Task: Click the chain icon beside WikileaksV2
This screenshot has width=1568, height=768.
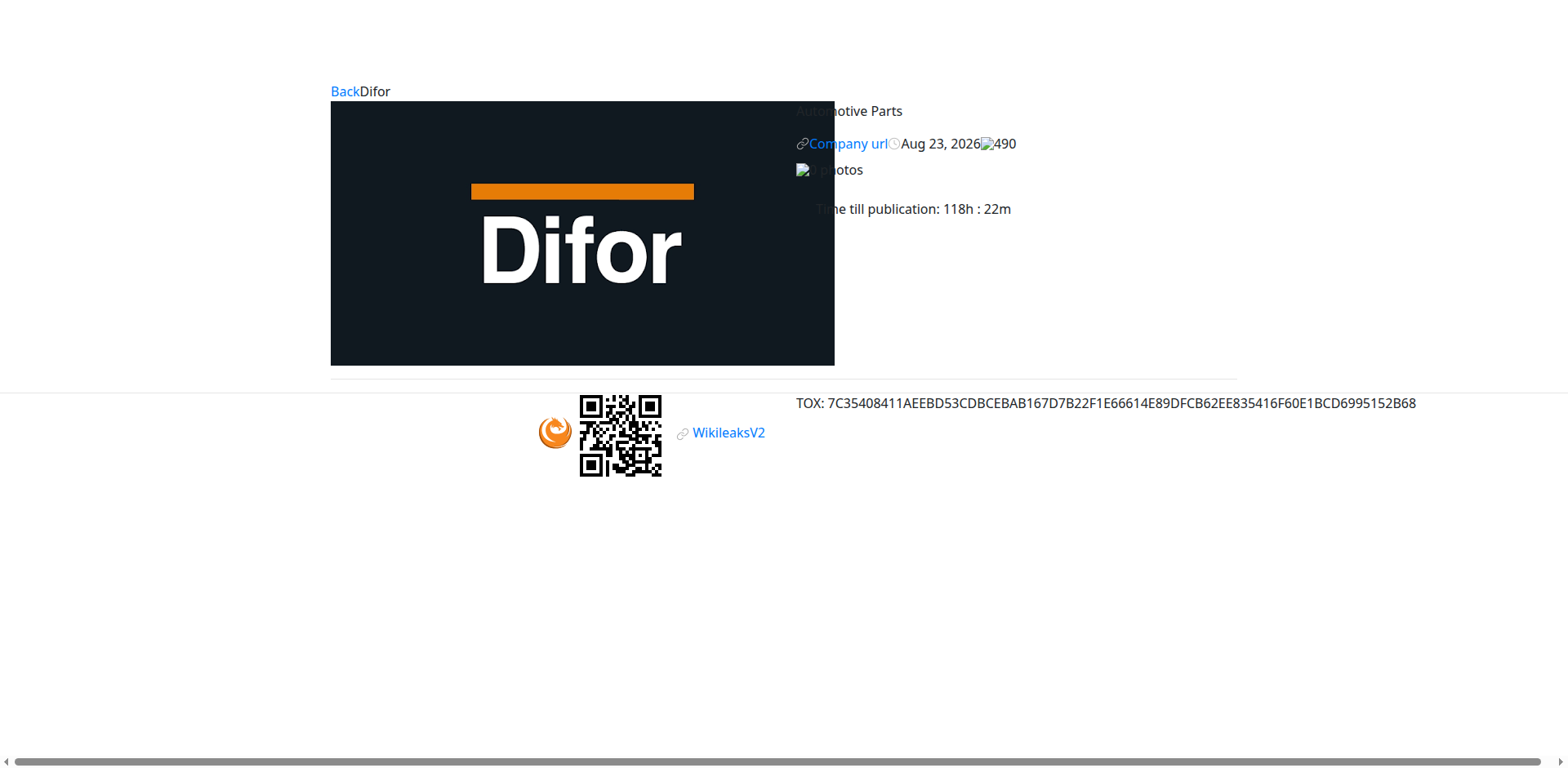Action: point(683,433)
